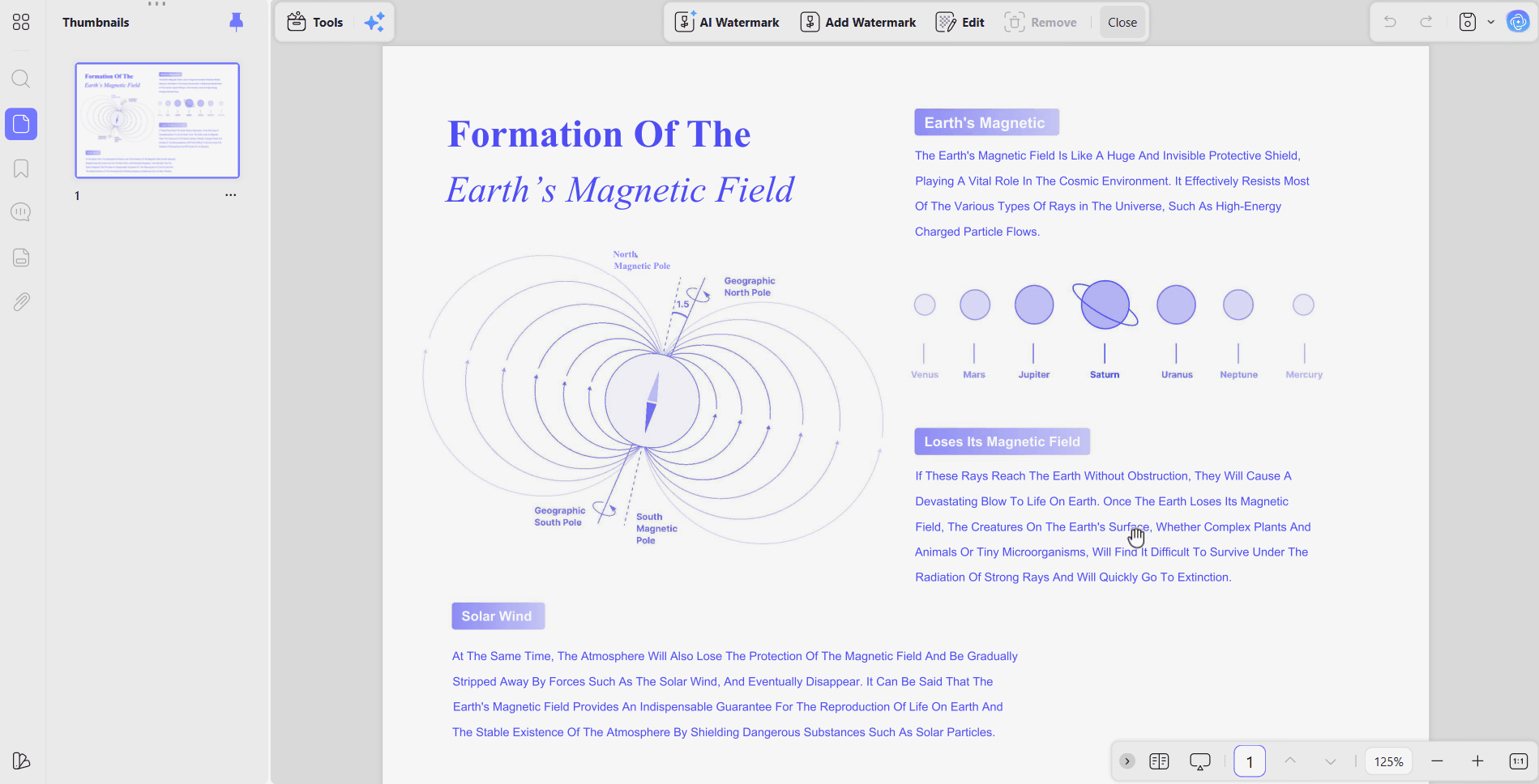The width and height of the screenshot is (1539, 784).
Task: Click the bottom-left sidebar layout icon
Action: tap(21, 761)
